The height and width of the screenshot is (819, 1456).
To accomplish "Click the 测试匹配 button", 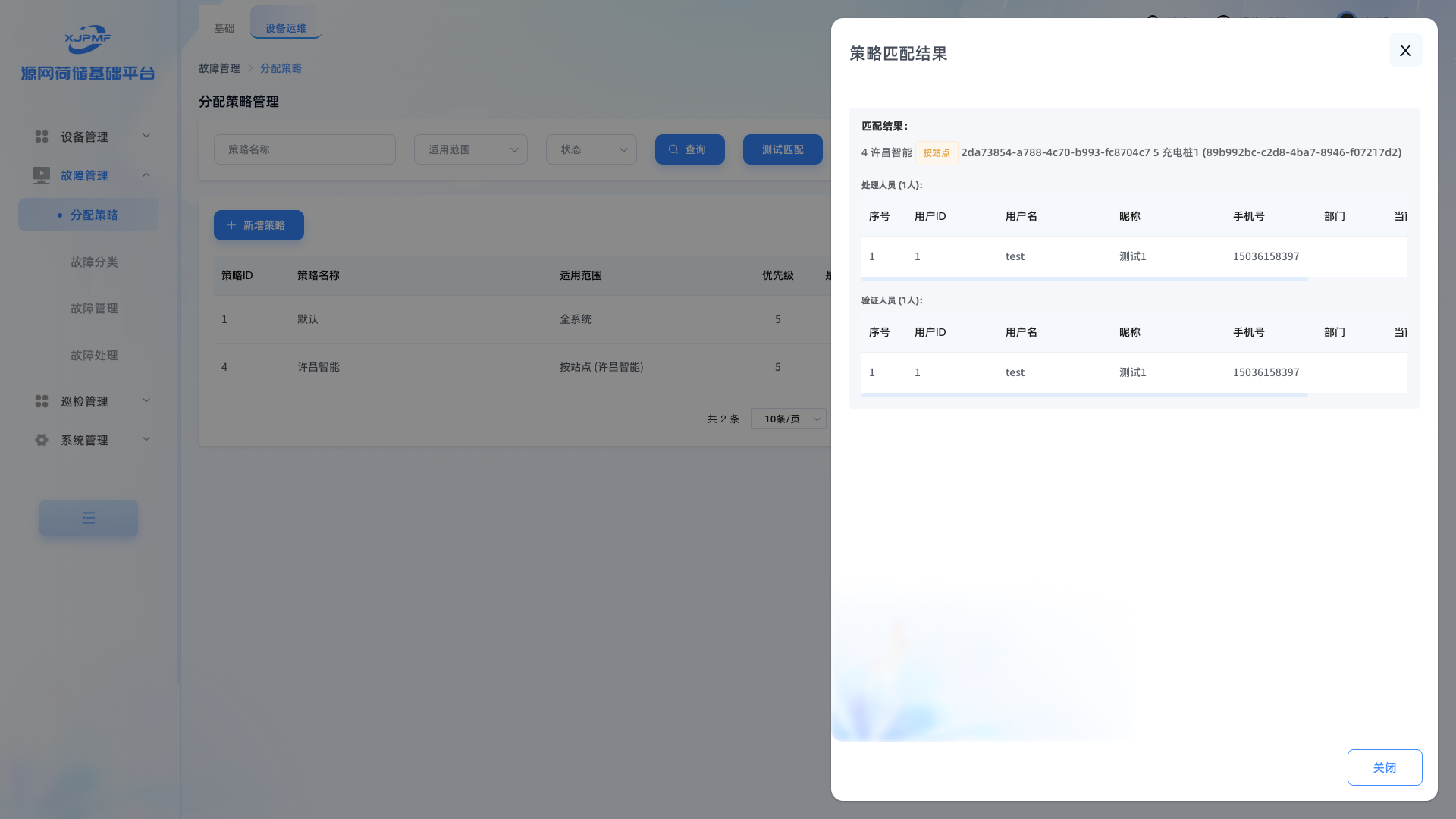I will (783, 149).
